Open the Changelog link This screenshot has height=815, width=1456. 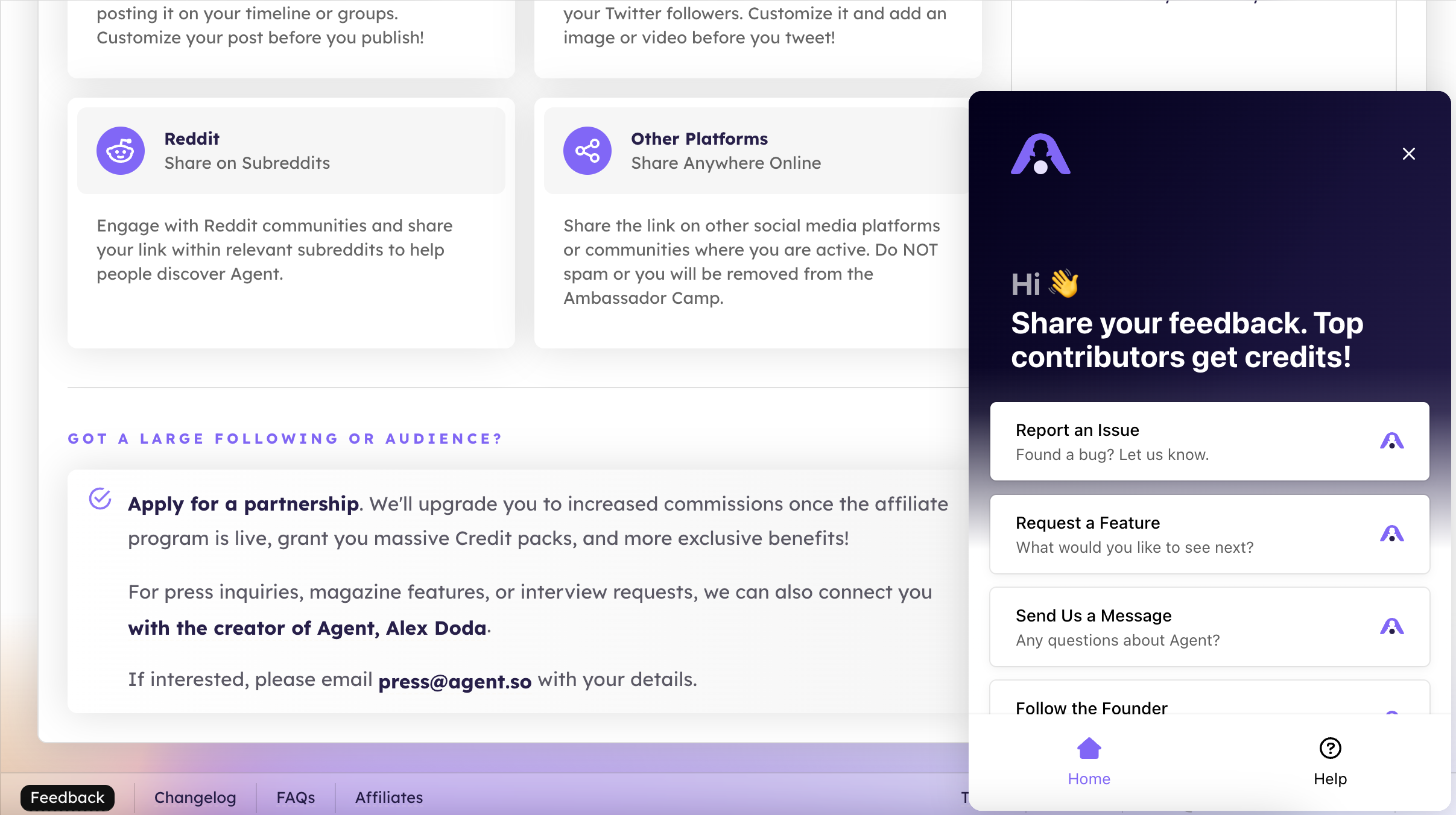[195, 798]
